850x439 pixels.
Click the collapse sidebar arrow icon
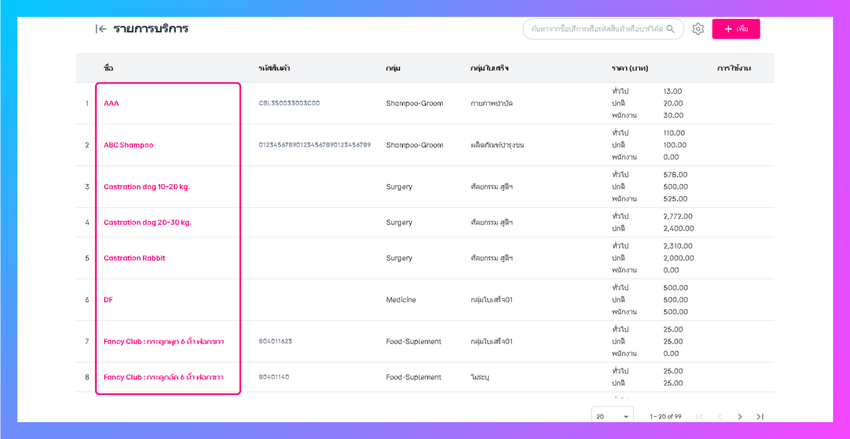[x=101, y=29]
